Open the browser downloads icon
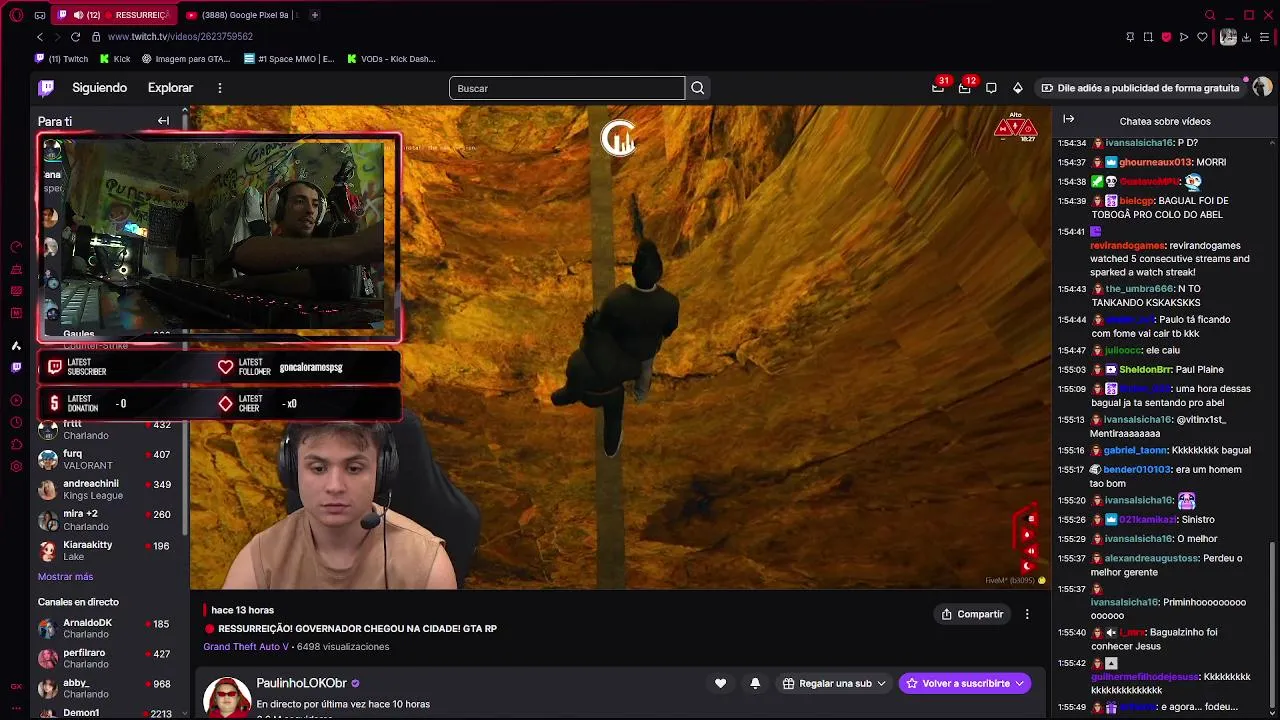Image resolution: width=1280 pixels, height=720 pixels. click(1247, 37)
